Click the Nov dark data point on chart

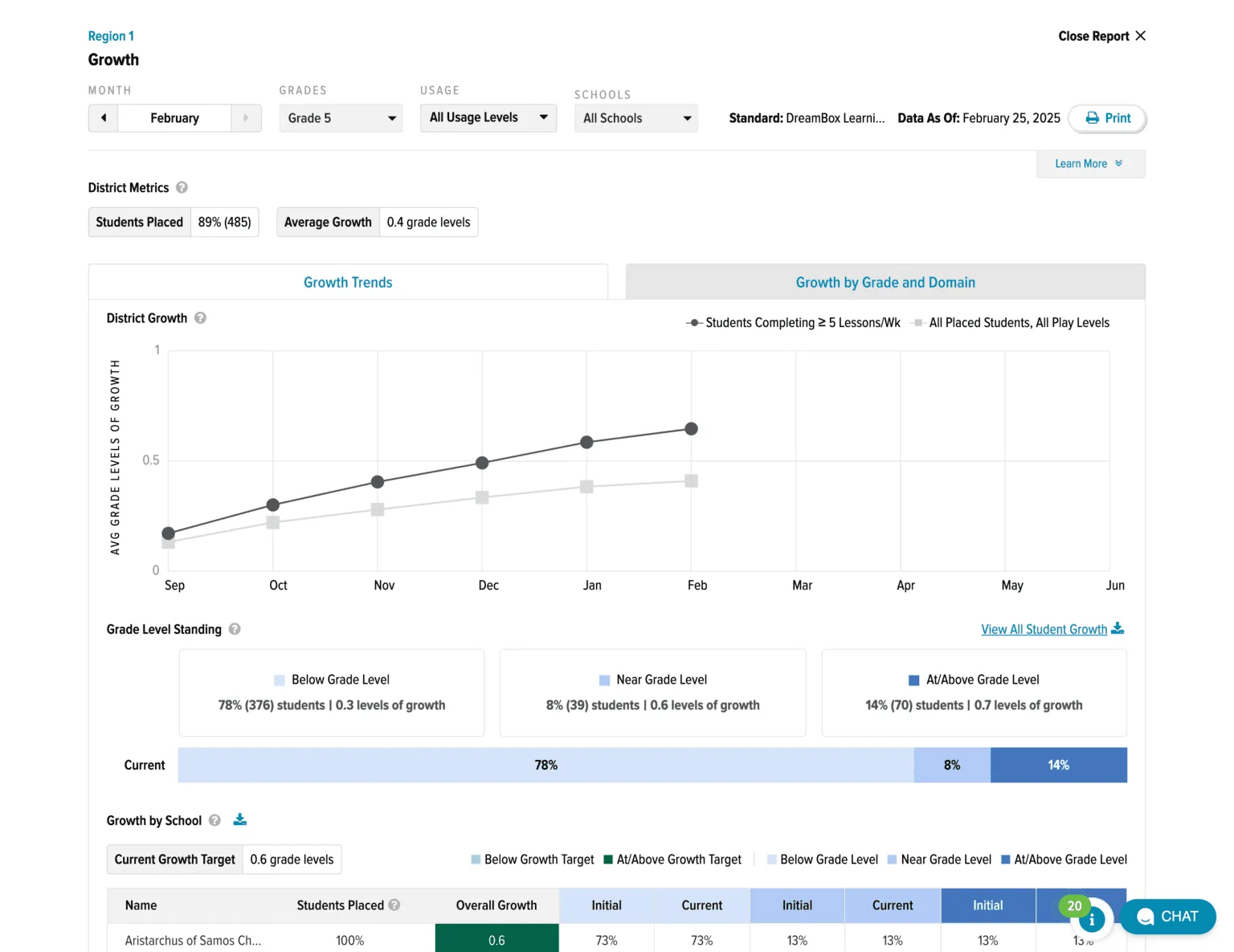pos(378,482)
